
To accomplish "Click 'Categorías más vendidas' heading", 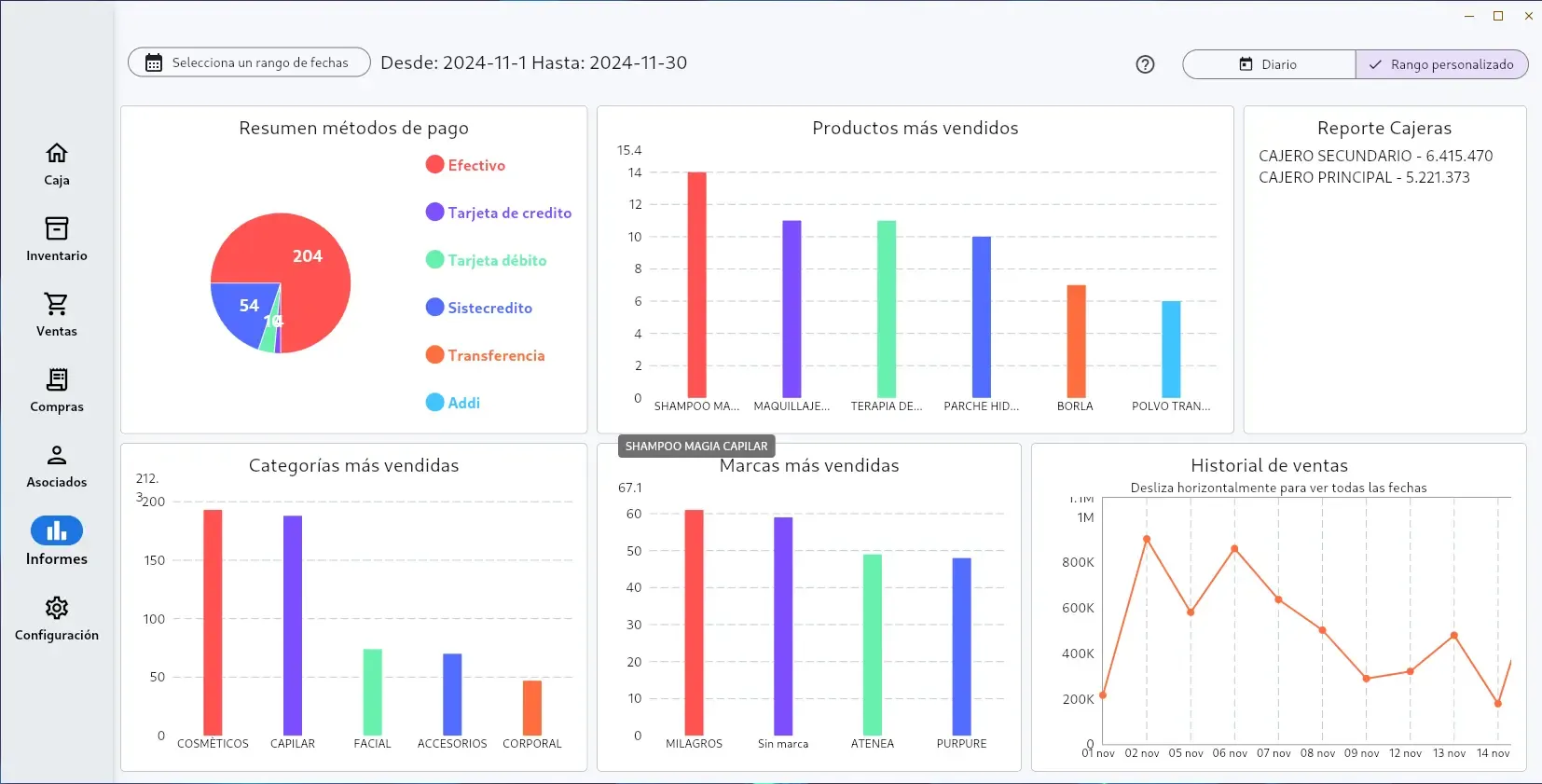I will [x=354, y=465].
